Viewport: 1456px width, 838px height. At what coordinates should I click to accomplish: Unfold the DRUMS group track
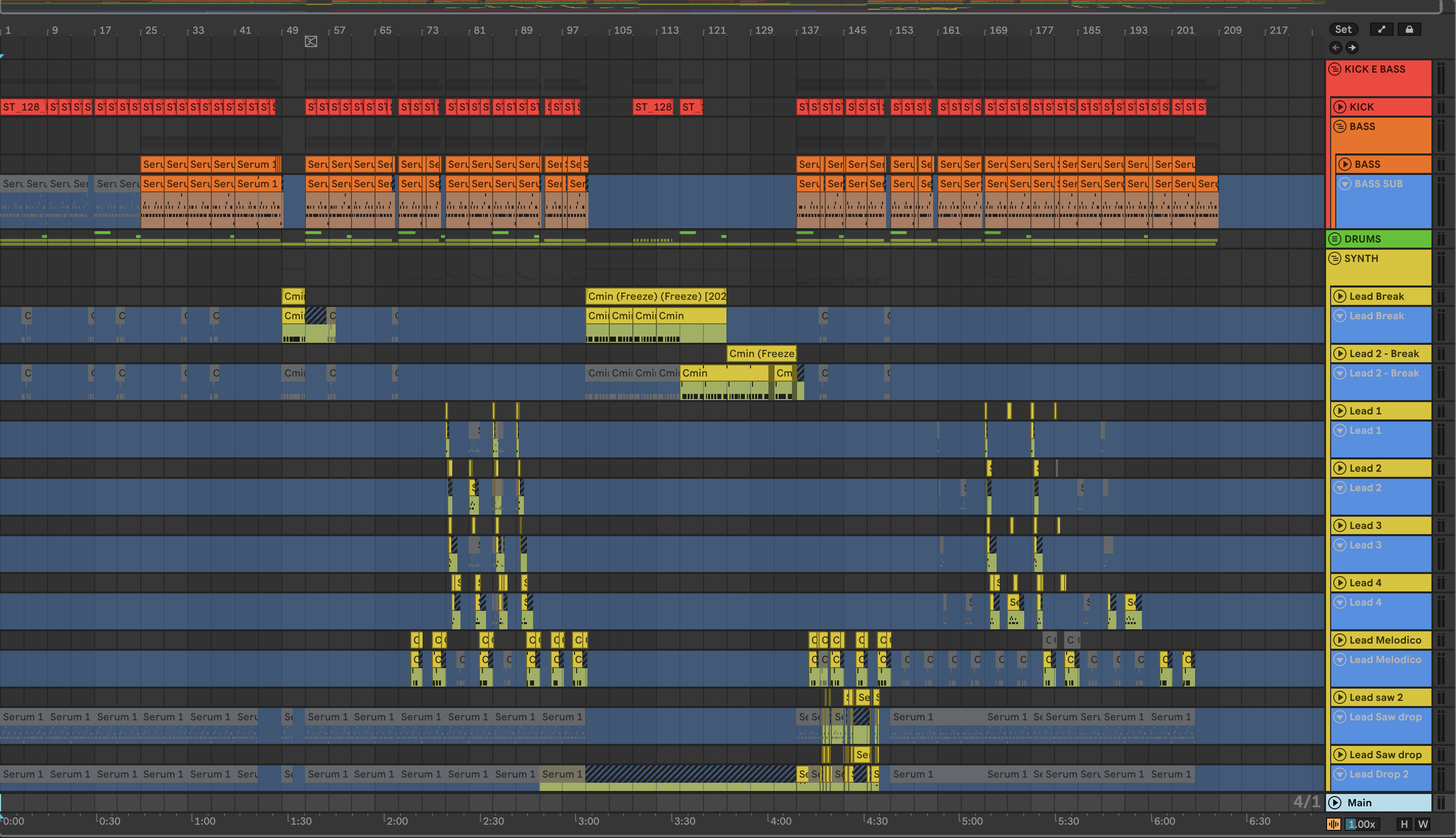(x=1335, y=239)
